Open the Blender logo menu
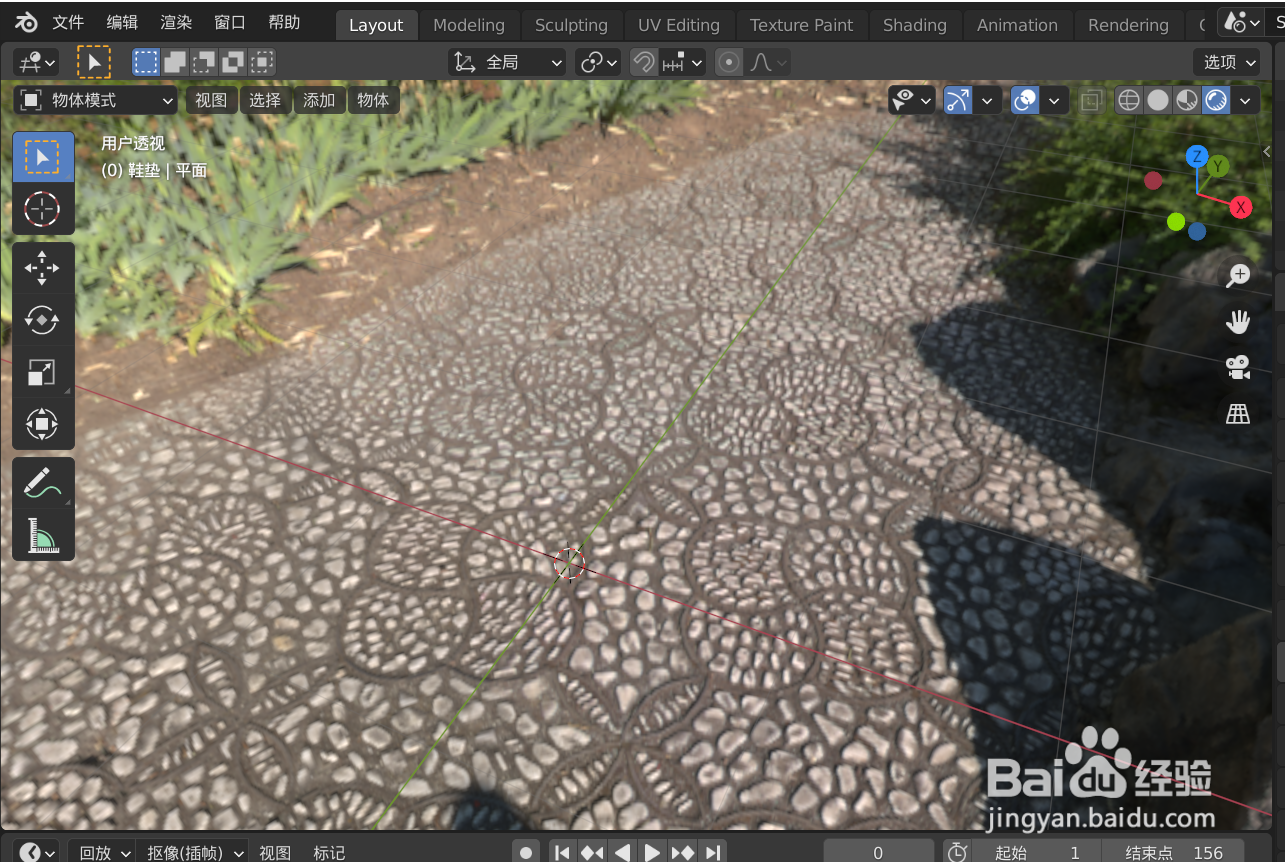The width and height of the screenshot is (1285, 862). (x=26, y=22)
